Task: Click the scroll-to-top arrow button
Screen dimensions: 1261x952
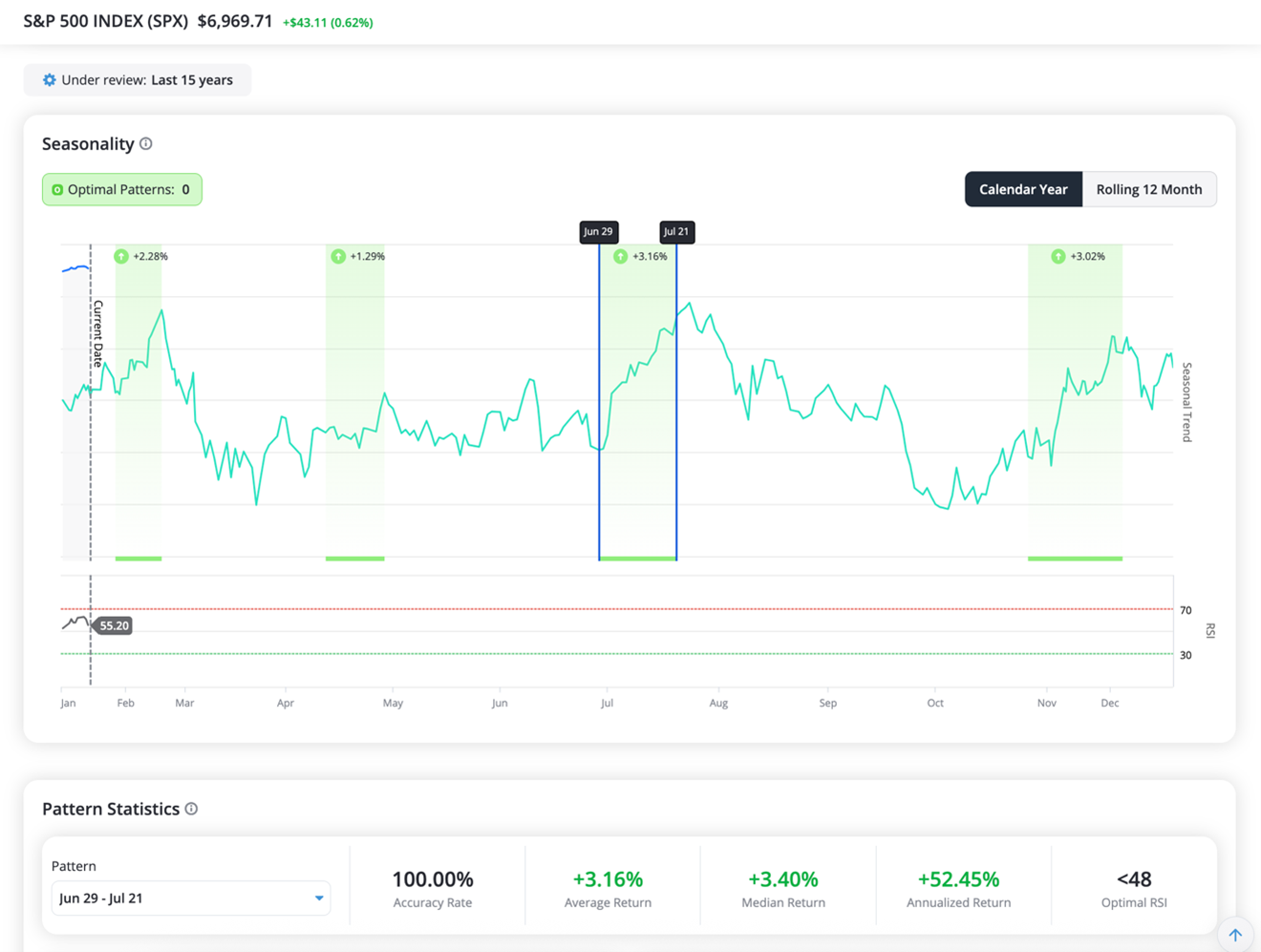Action: pos(1235,935)
